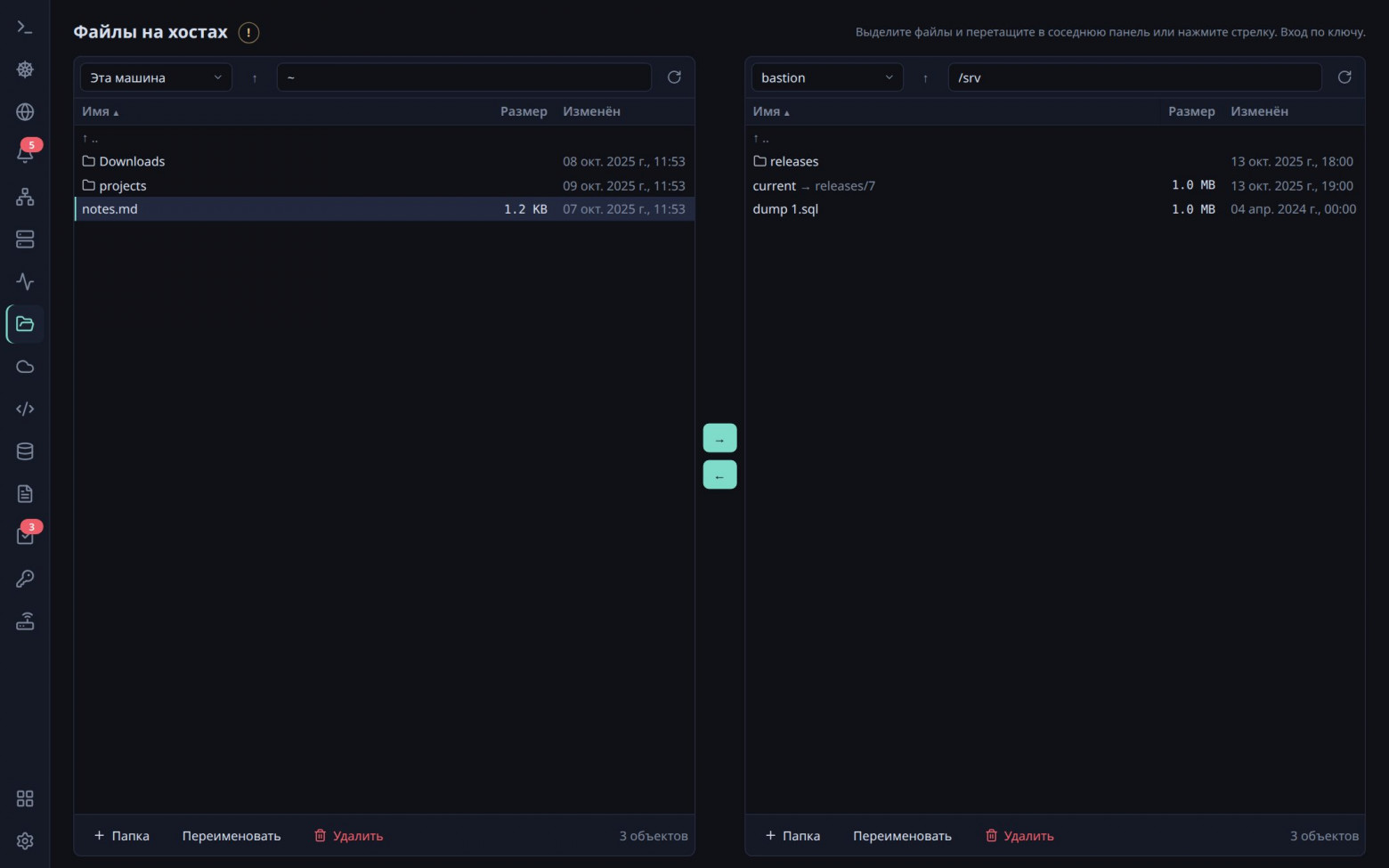Click the ~ path input field
The width and height of the screenshot is (1389, 868).
[464, 77]
